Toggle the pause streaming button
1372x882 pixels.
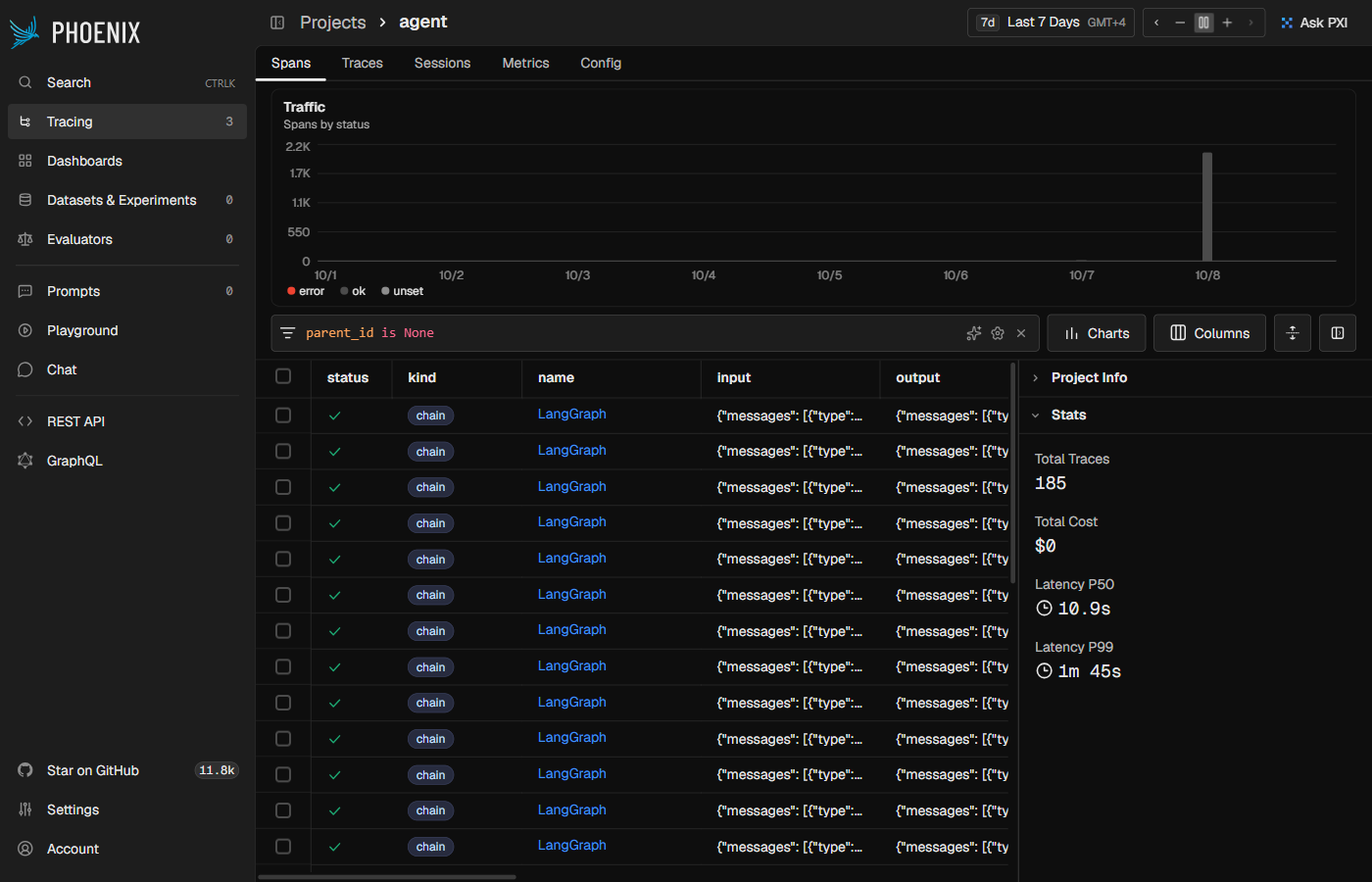coord(1203,23)
